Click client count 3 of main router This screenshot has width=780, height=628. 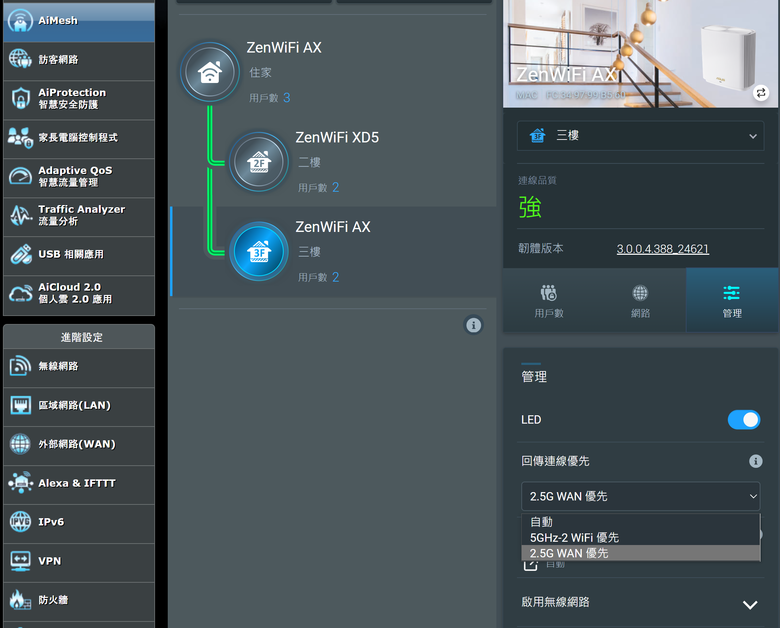point(287,98)
